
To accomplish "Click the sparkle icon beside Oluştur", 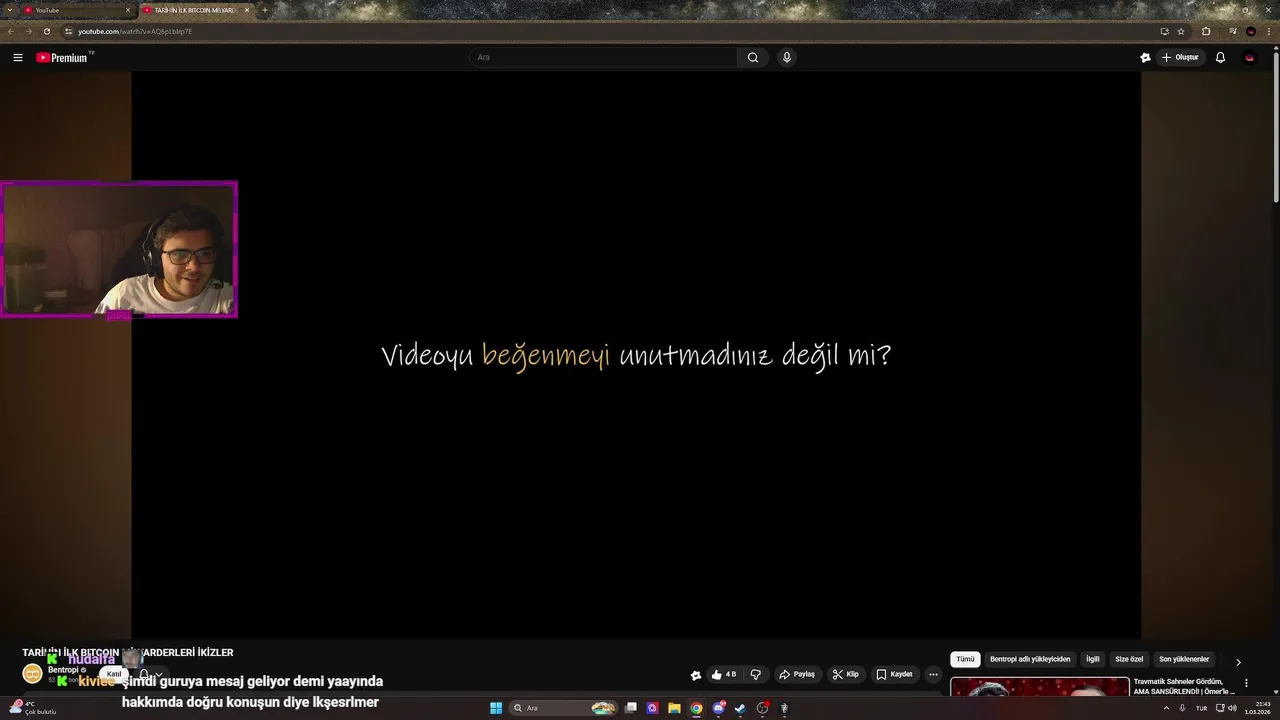I will (x=1145, y=57).
